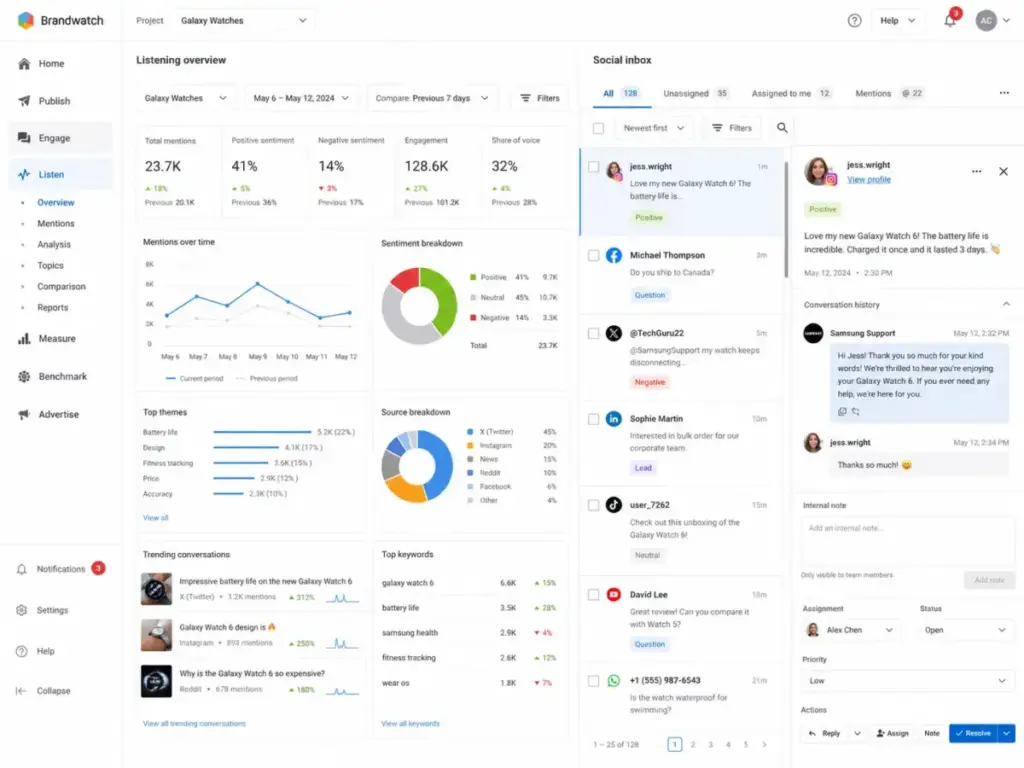This screenshot has width=1024, height=768.
Task: Select the jess.wright message checkbox
Action: pyautogui.click(x=594, y=167)
